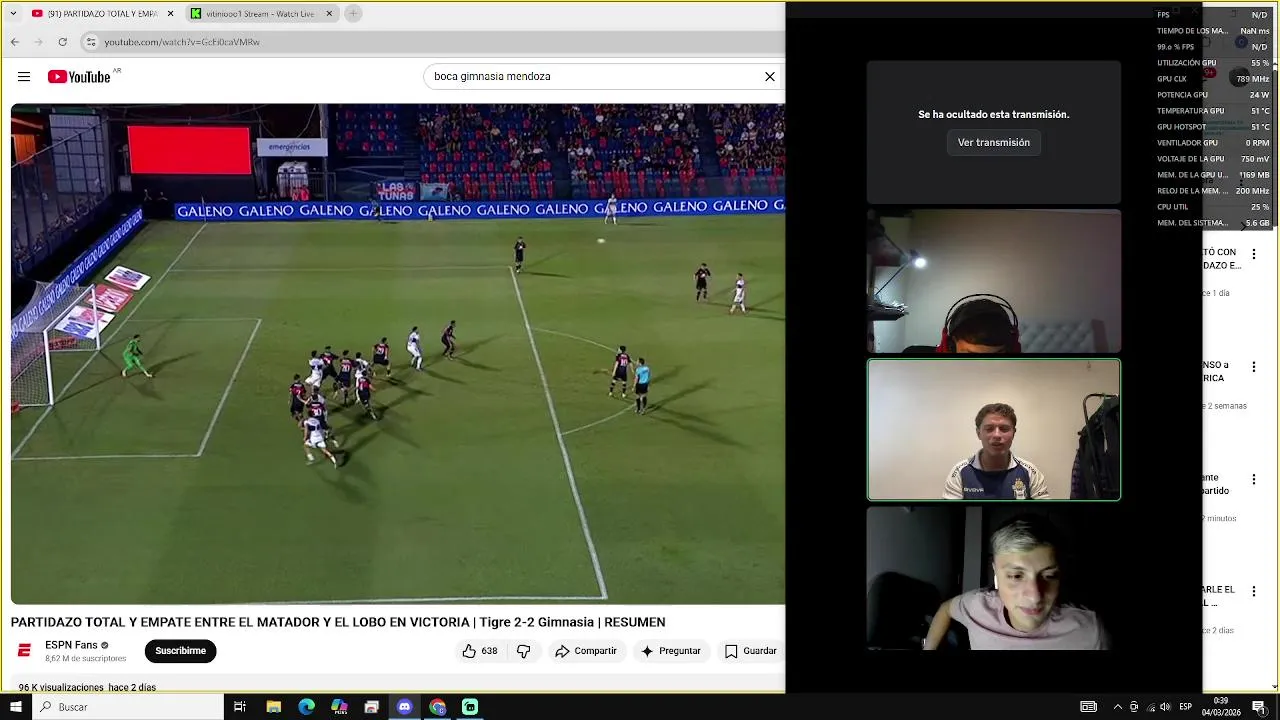The image size is (1280, 720).
Task: Click the youtube.com address bar URL
Action: tap(182, 42)
